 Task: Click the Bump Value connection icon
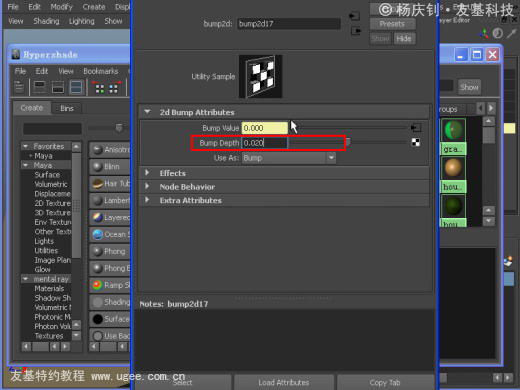[416, 128]
